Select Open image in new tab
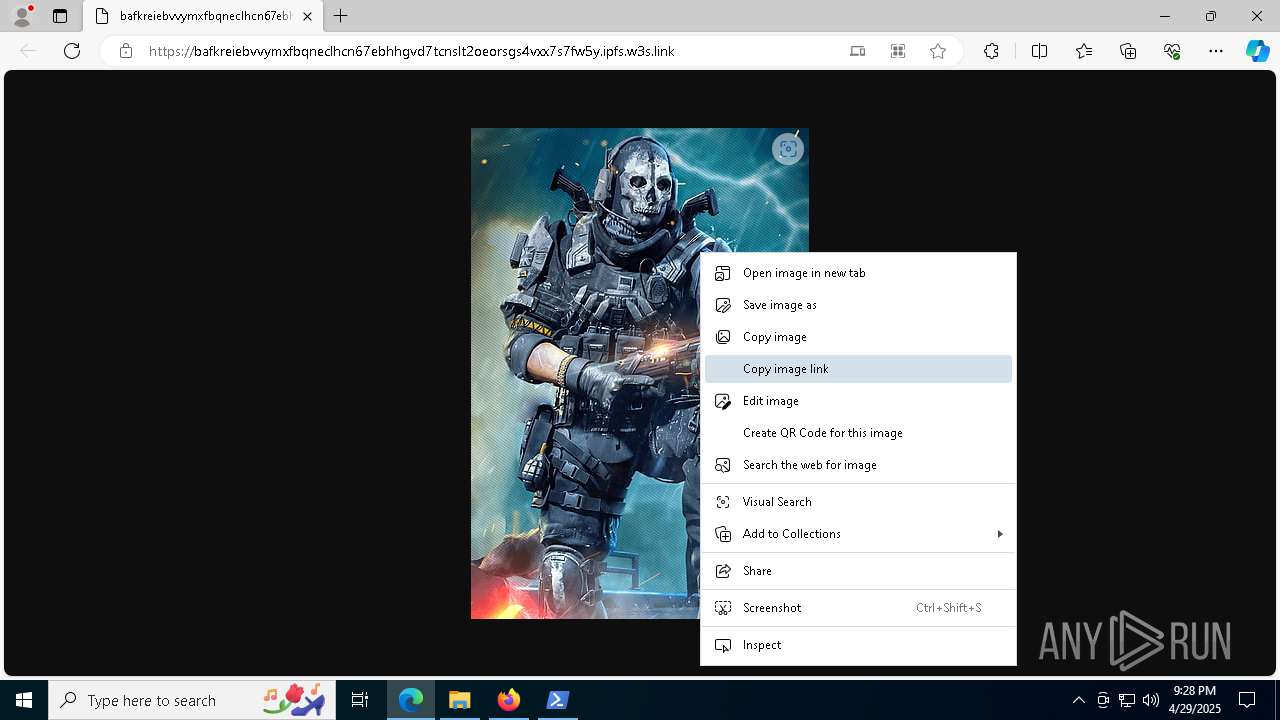 [858, 273]
